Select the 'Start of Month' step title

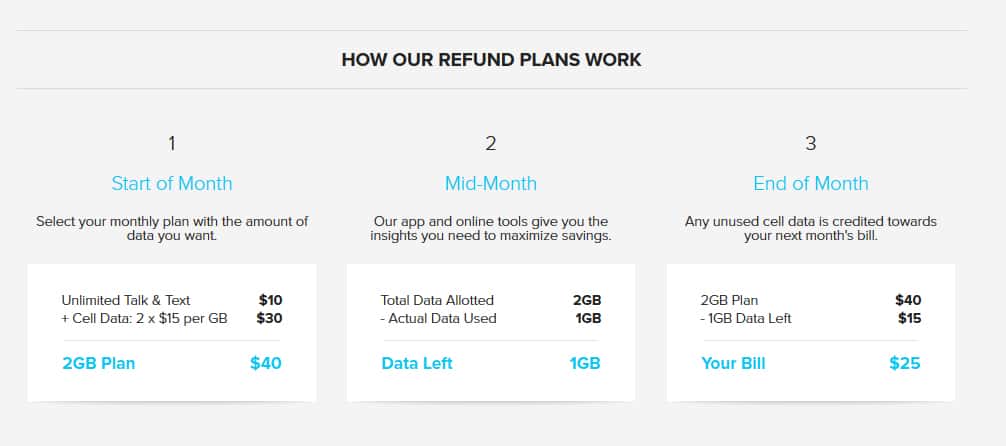[x=172, y=184]
